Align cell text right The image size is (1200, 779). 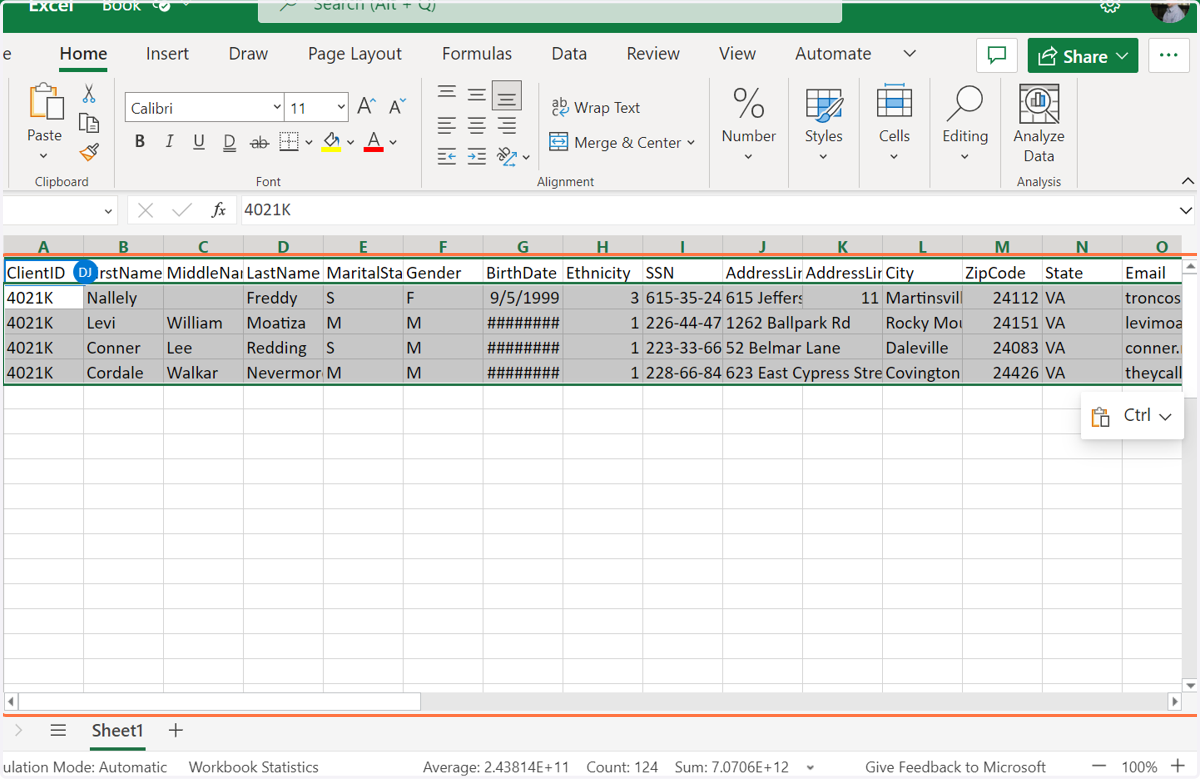[x=507, y=125]
